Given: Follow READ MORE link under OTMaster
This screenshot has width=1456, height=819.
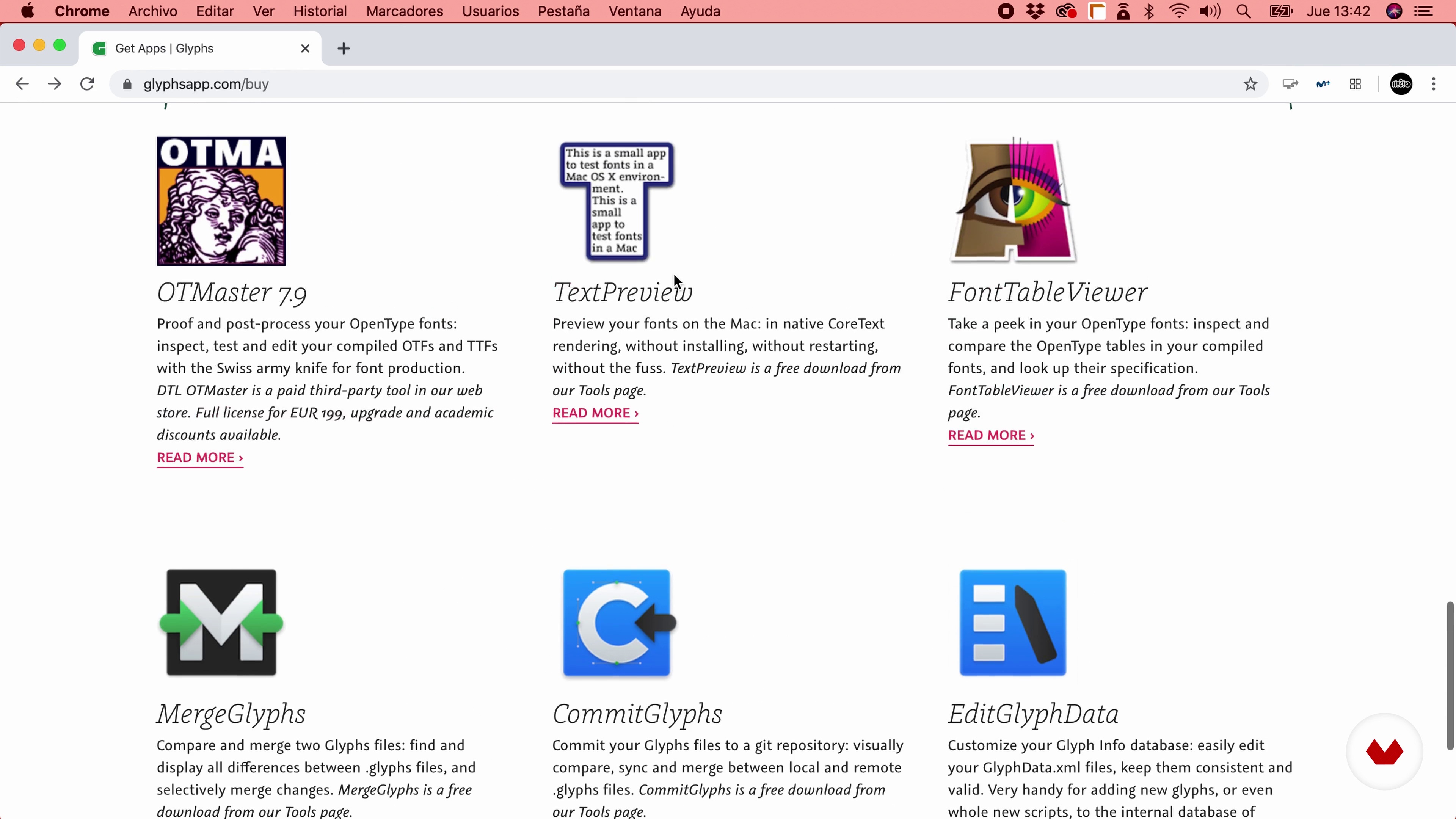Looking at the screenshot, I should tap(200, 458).
